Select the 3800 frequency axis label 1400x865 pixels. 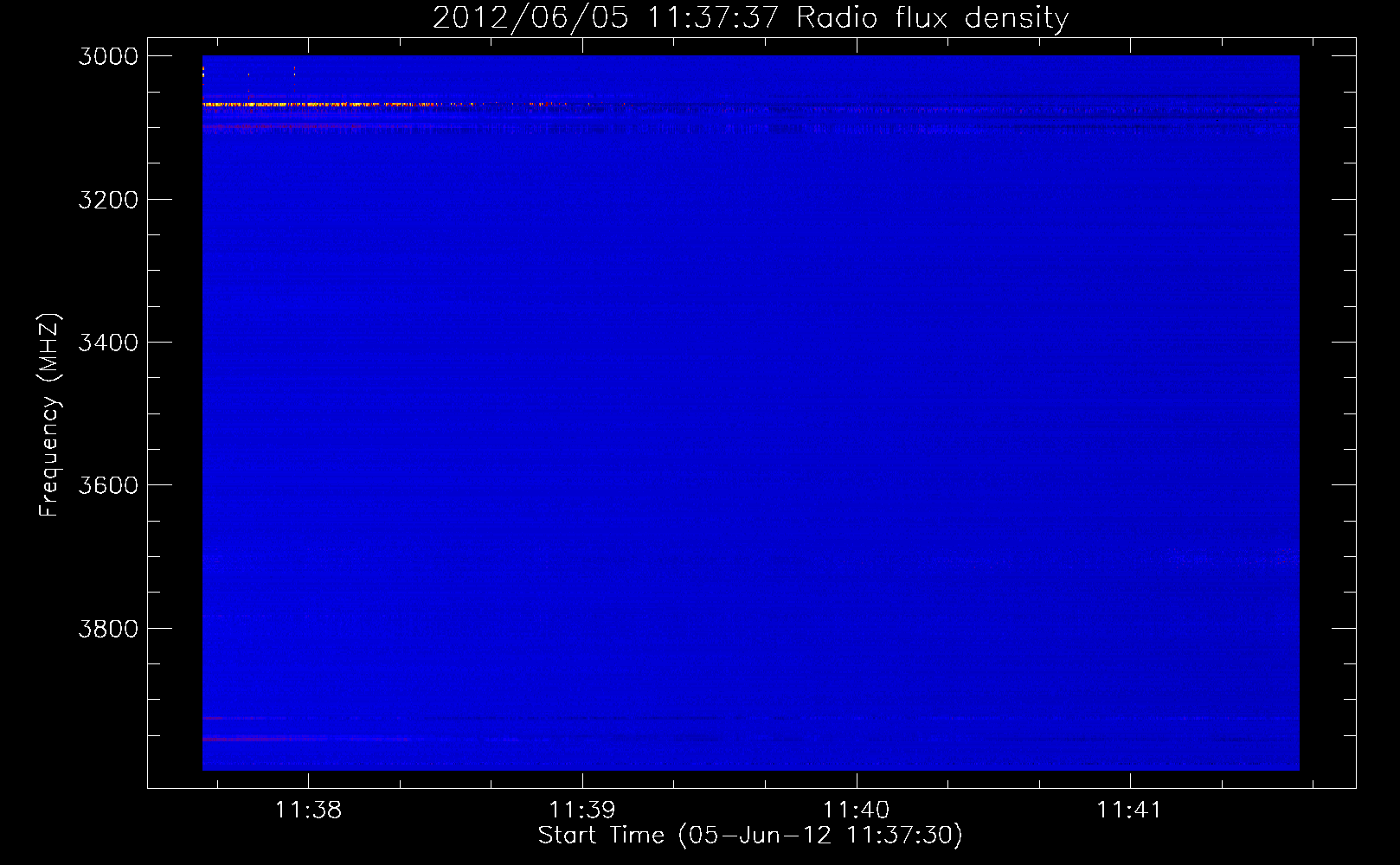pos(108,629)
